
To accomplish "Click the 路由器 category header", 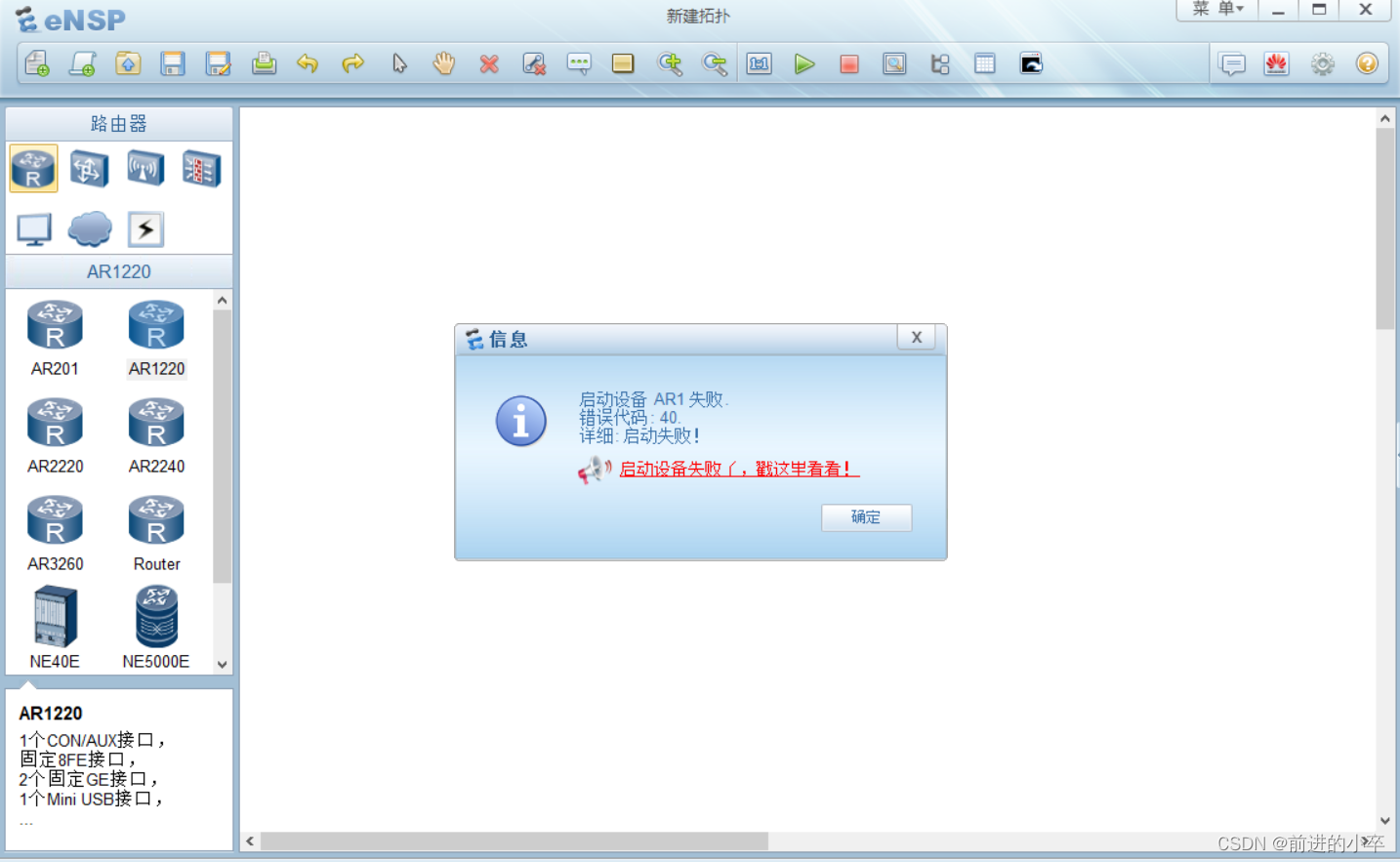I will click(x=118, y=124).
